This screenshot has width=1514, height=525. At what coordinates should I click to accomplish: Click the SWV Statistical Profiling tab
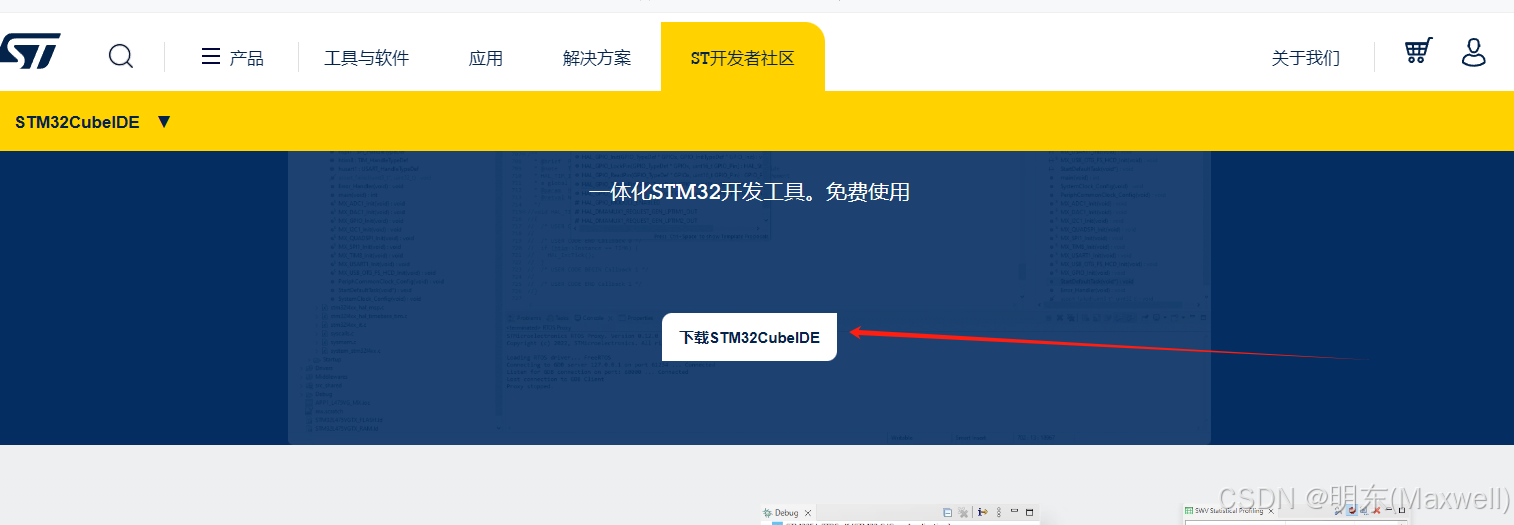[x=1229, y=511]
